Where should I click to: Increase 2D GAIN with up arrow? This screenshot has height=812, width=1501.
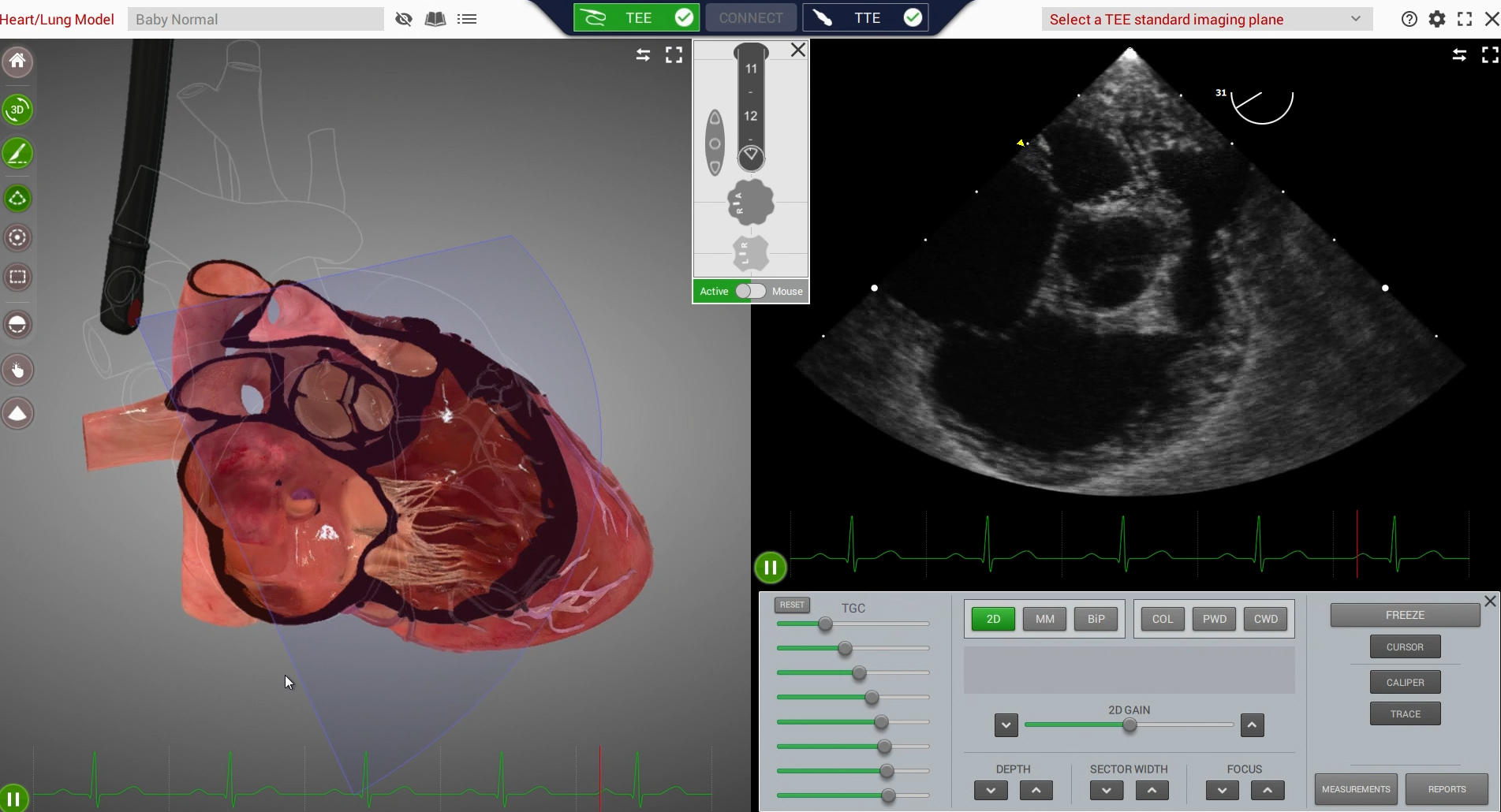click(1252, 725)
